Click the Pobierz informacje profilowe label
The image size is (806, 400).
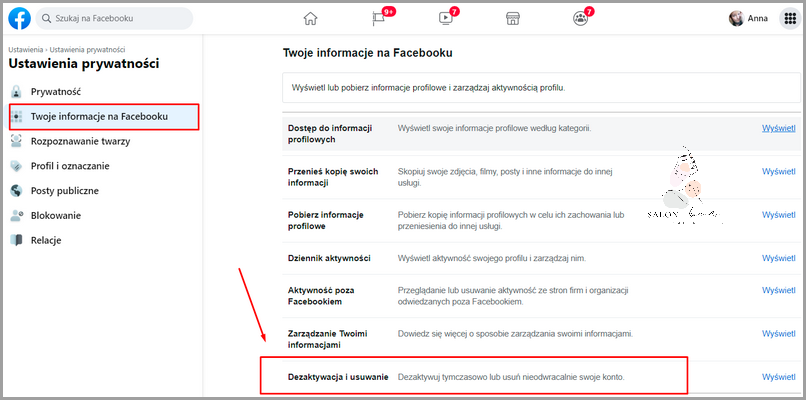click(x=326, y=220)
